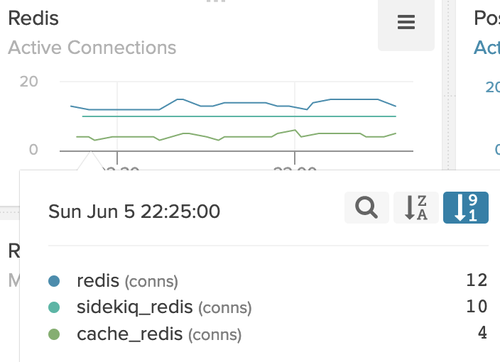Toggle numeric 9-1 descending sort button

point(466,207)
